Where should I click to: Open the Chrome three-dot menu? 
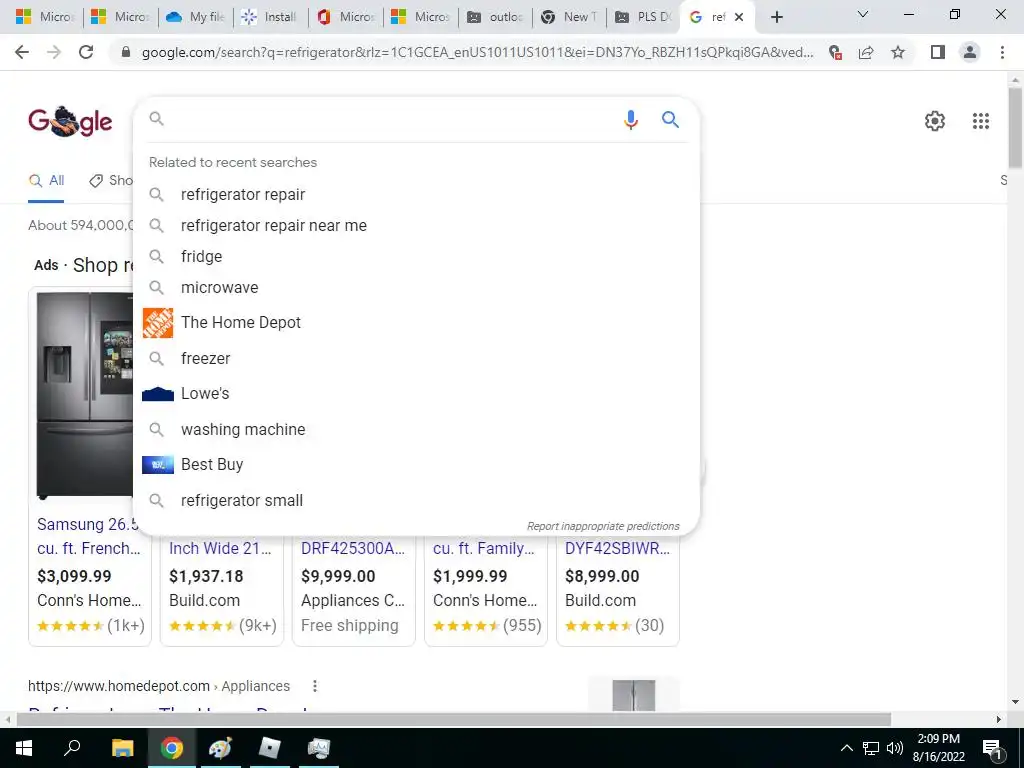pyautogui.click(x=1002, y=52)
